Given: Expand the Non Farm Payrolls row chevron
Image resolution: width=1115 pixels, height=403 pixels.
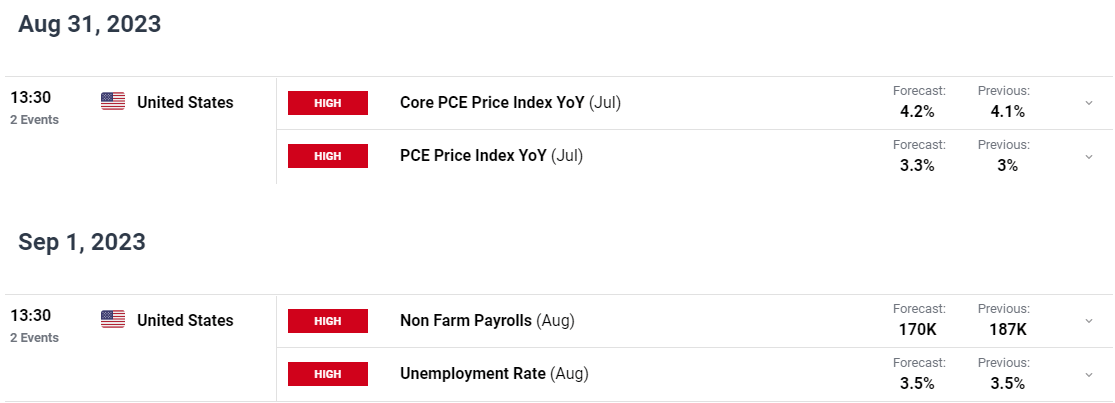Looking at the screenshot, I should [x=1089, y=321].
